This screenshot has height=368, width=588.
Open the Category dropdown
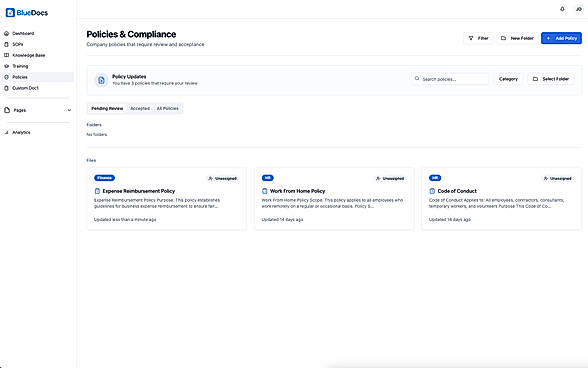coord(508,79)
